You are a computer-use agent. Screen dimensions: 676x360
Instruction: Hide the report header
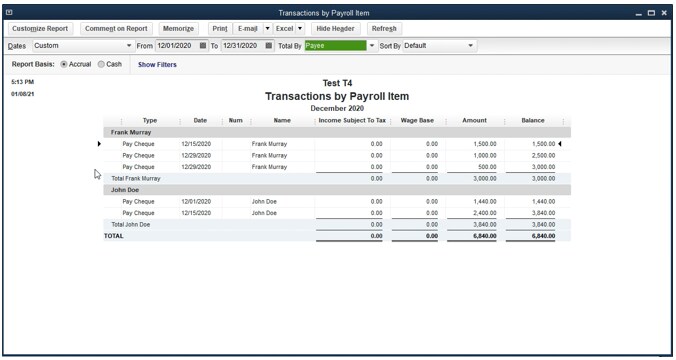tap(335, 28)
